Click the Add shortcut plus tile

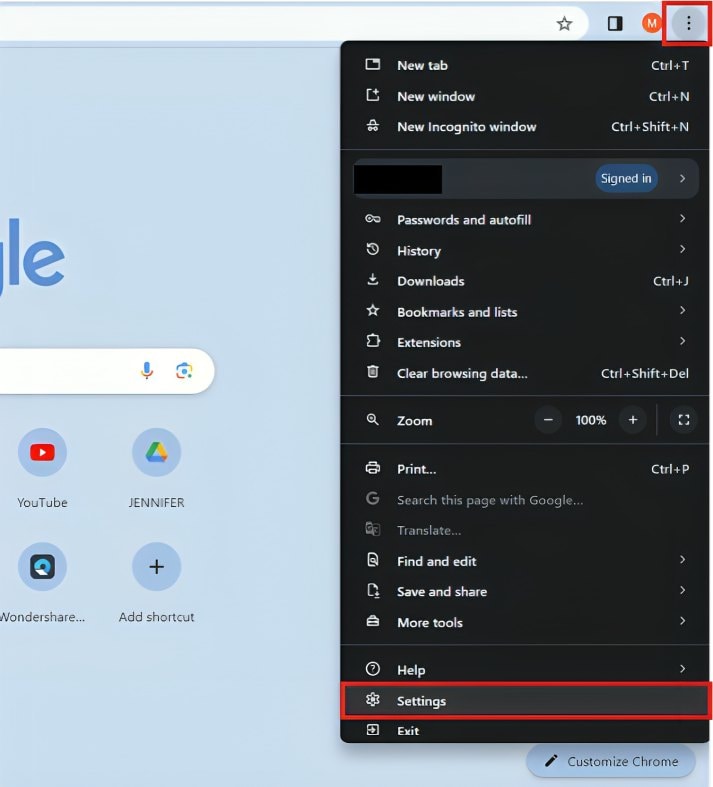point(157,567)
